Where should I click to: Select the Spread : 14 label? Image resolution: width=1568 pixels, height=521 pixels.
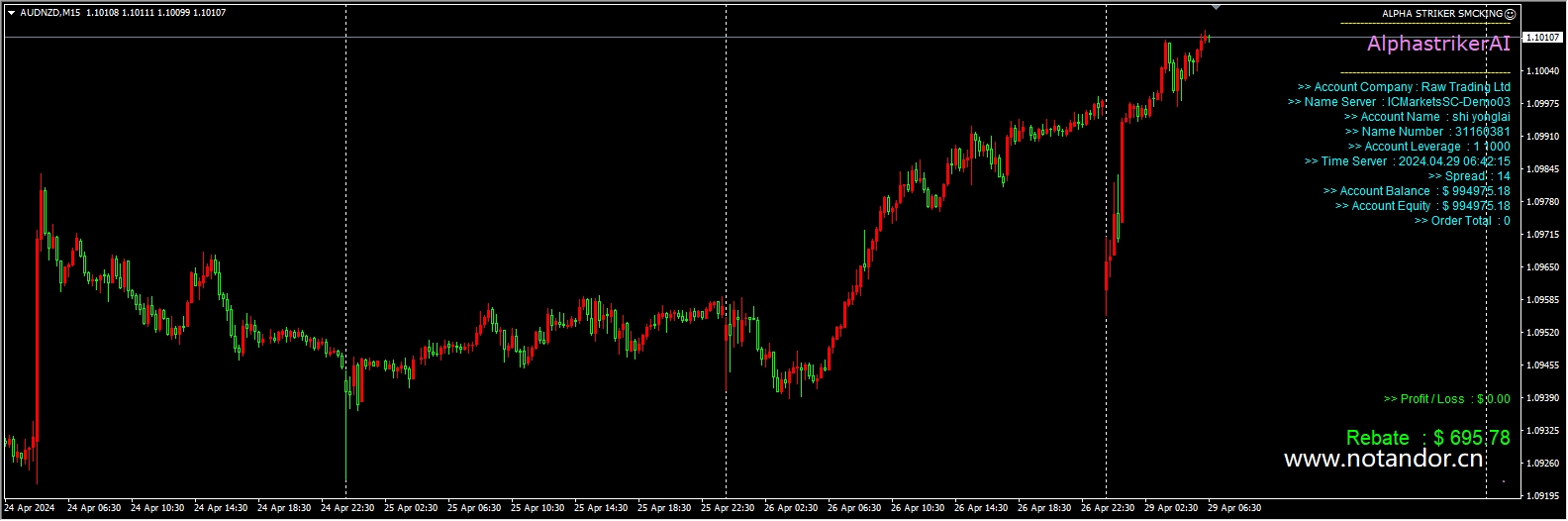pyautogui.click(x=1468, y=176)
